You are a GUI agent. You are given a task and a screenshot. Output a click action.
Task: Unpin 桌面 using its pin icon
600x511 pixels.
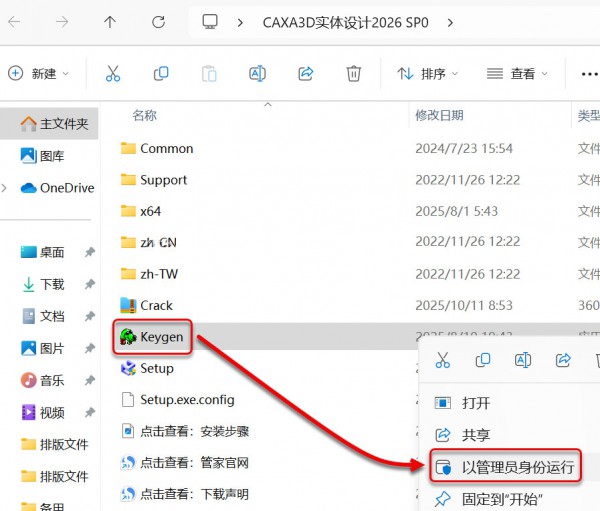(x=90, y=252)
